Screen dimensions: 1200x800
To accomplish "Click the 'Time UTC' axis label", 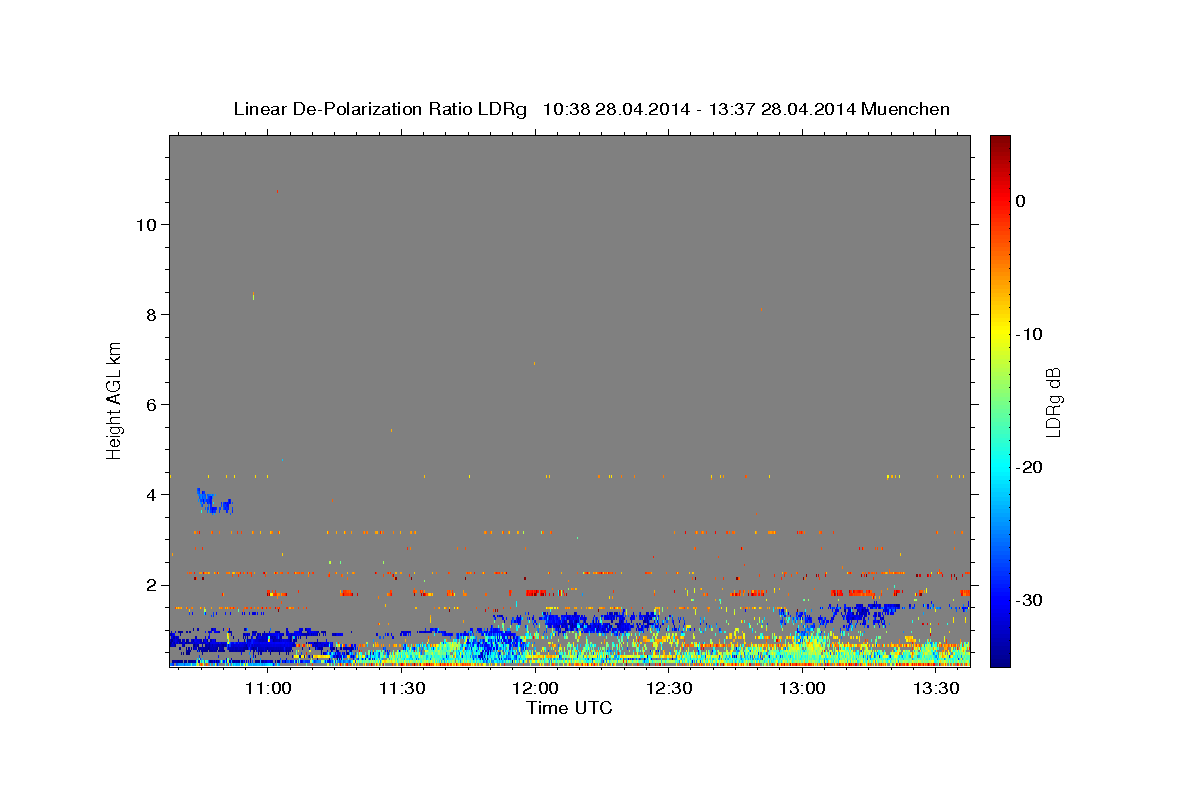I will click(x=569, y=708).
